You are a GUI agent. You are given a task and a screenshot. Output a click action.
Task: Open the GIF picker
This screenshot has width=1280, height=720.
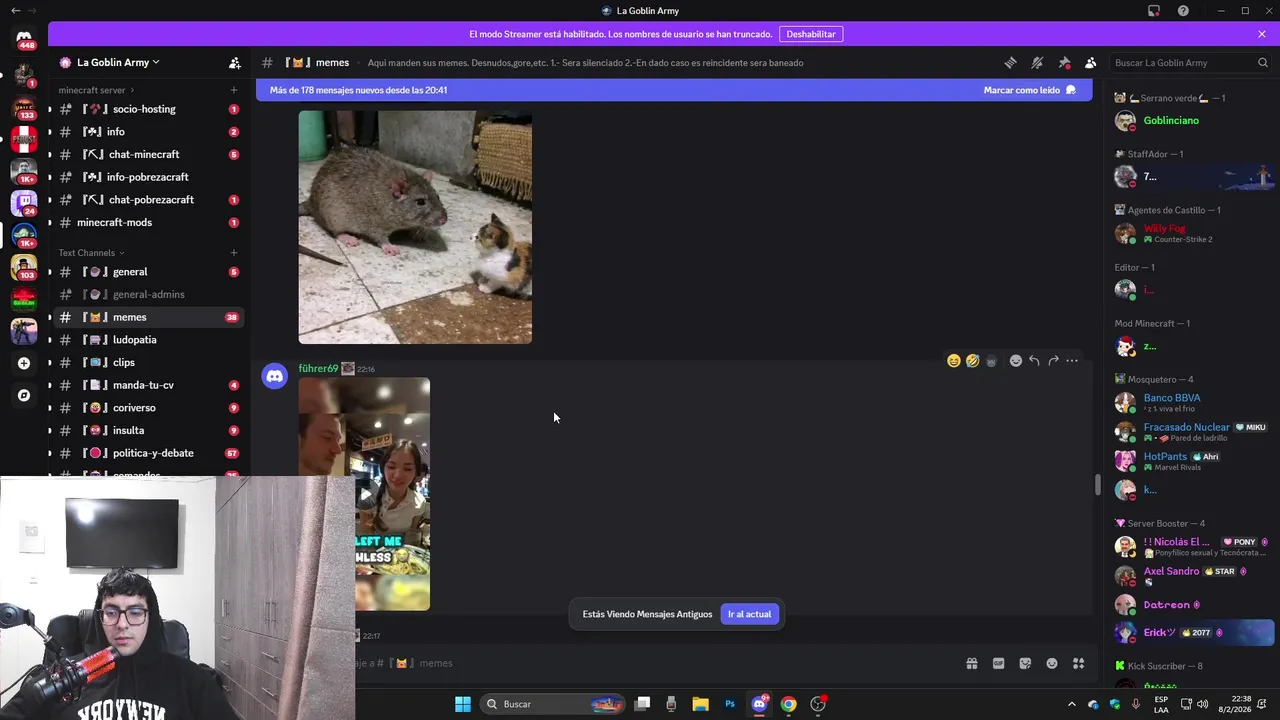998,663
